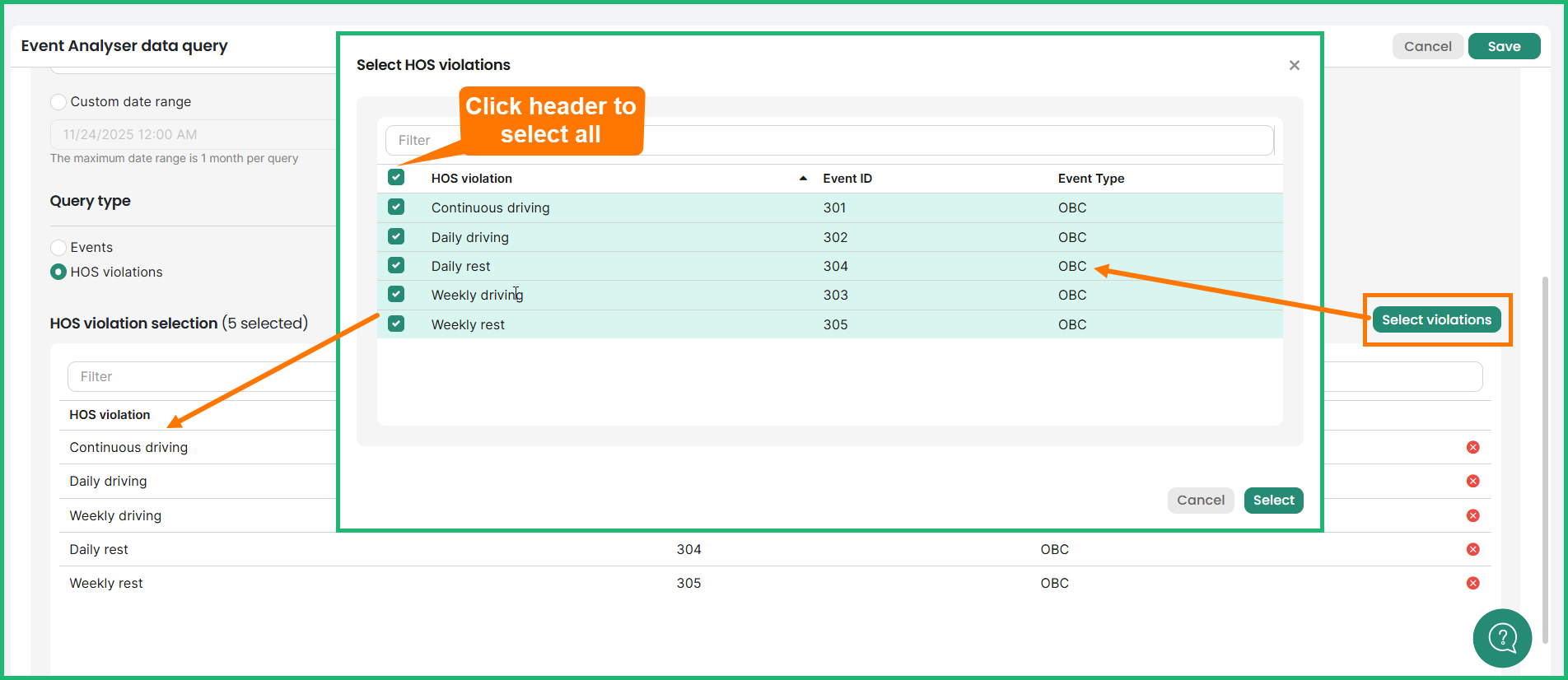
Task: Uncheck the Continuous driving checkbox
Action: [x=396, y=207]
